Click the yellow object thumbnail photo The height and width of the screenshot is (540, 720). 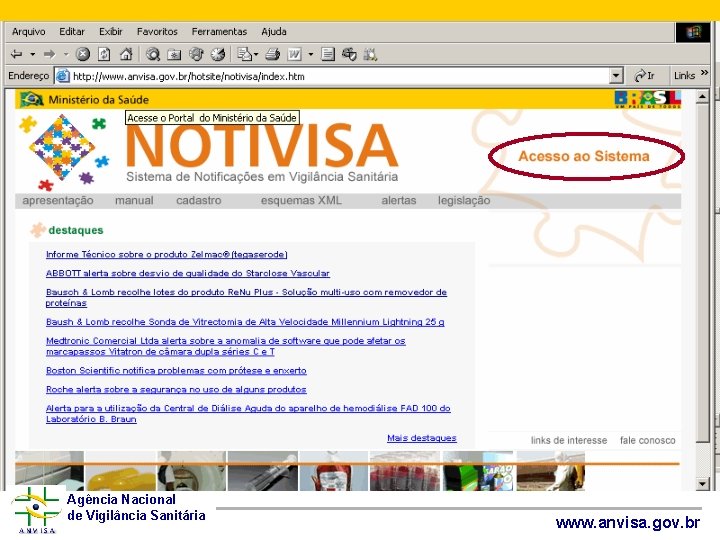coord(120,471)
